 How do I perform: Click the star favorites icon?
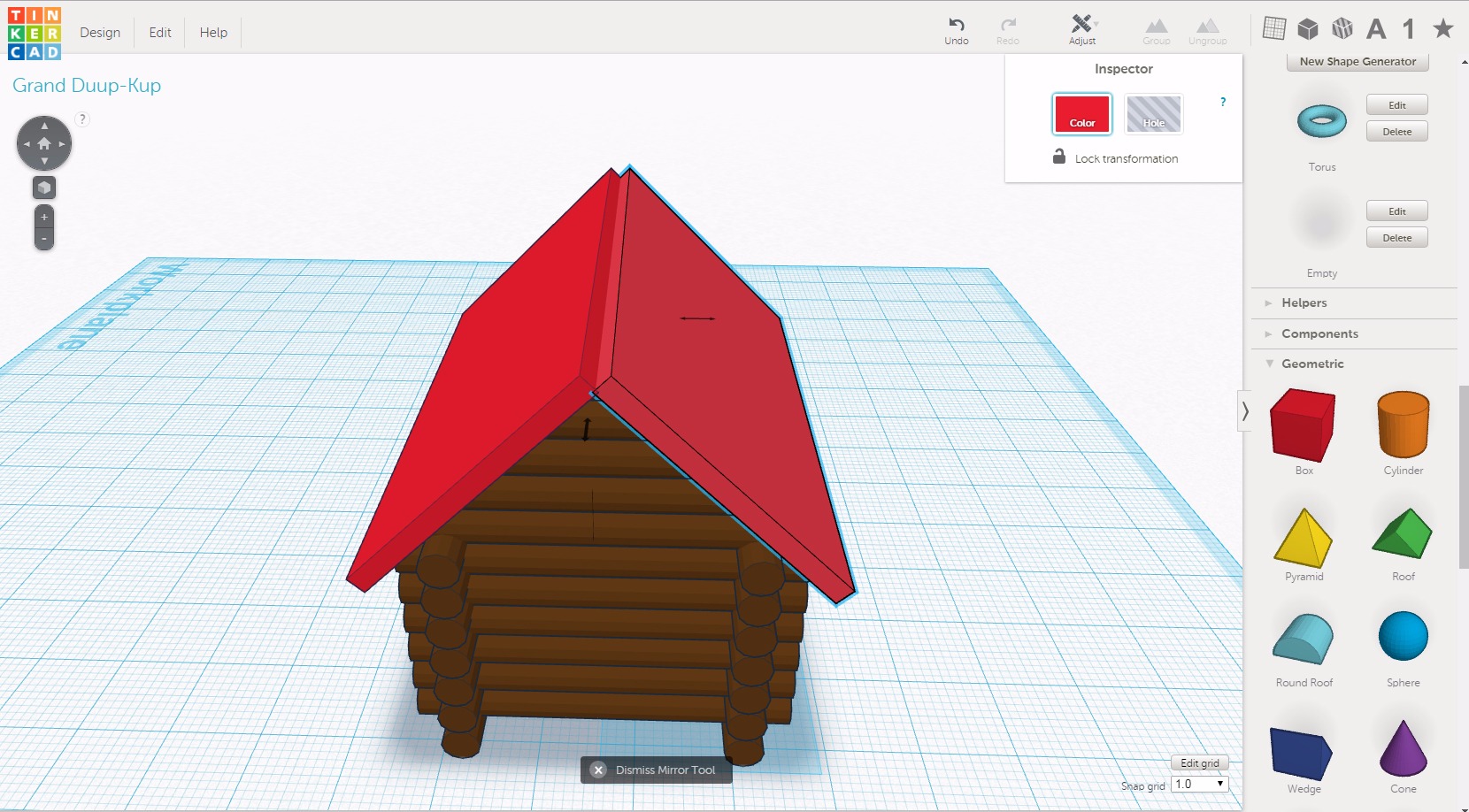[1443, 28]
